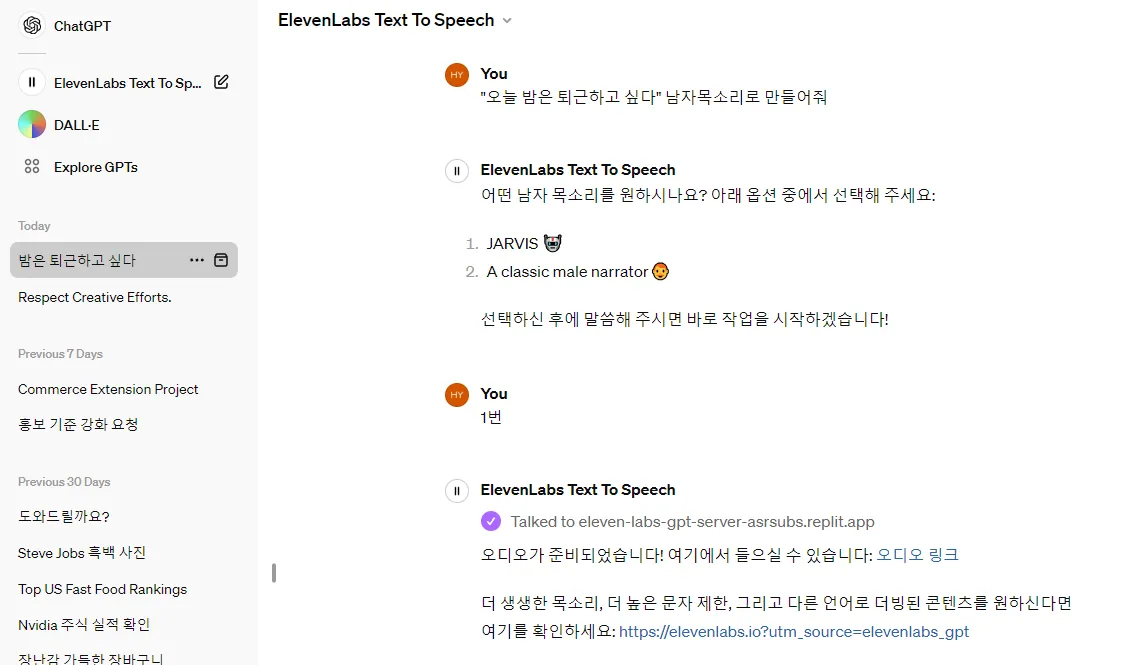Open the Nvidia 주식 실적 확인 chat

(x=84, y=625)
